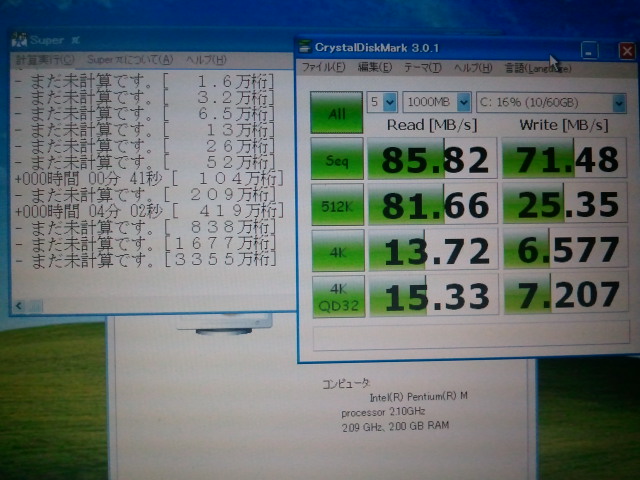The width and height of the screenshot is (640, 480).
Task: Open the ヘルプ(H) menu in CrystalDiskMark
Action: pos(473,68)
